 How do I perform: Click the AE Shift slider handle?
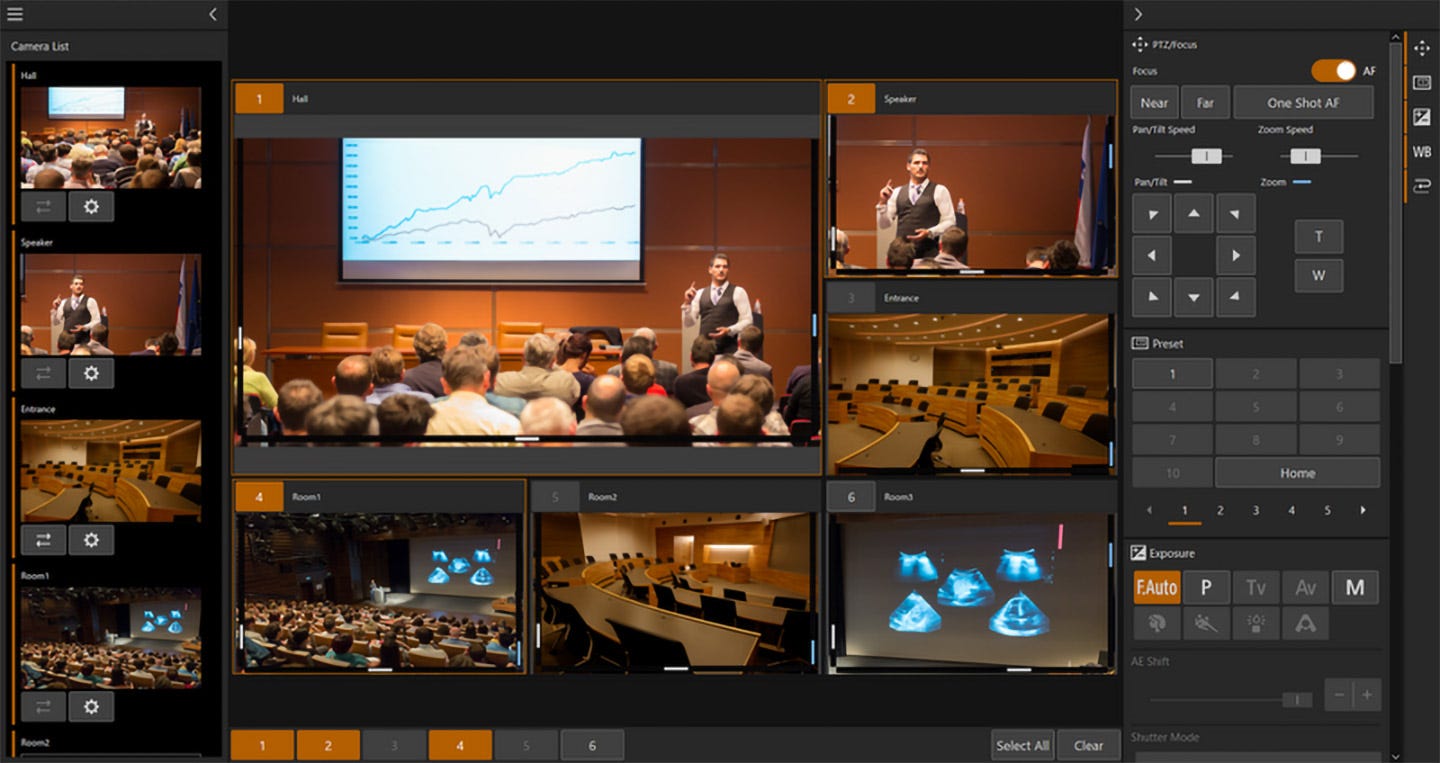pyautogui.click(x=1297, y=699)
